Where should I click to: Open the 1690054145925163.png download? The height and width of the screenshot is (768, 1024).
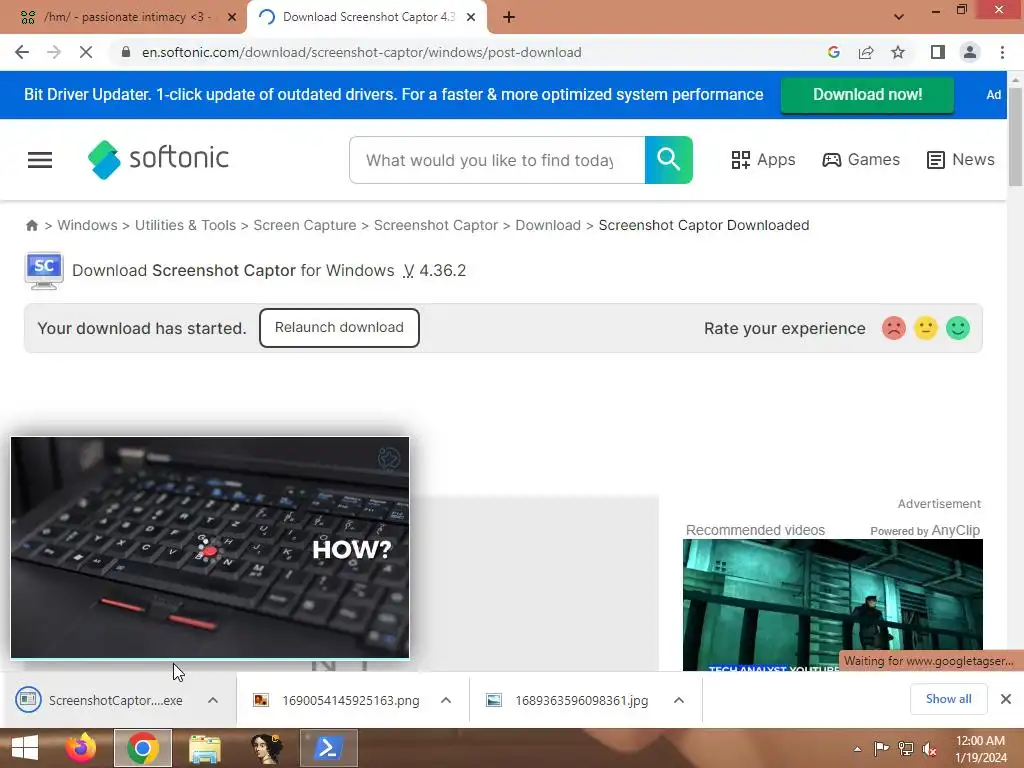click(x=338, y=700)
